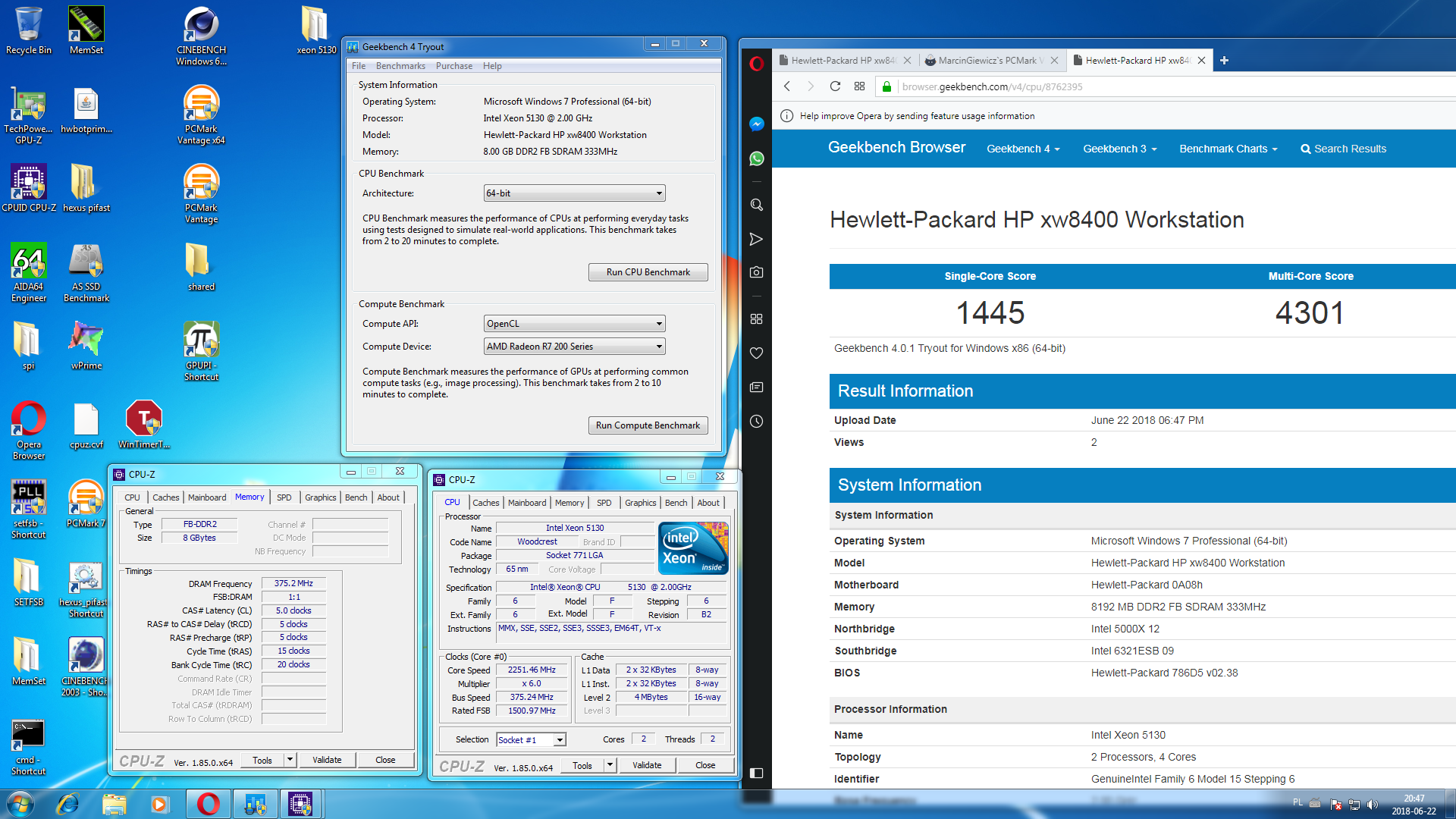Open PCMark 7 desktop icon
This screenshot has height=819, width=1456.
(86, 504)
